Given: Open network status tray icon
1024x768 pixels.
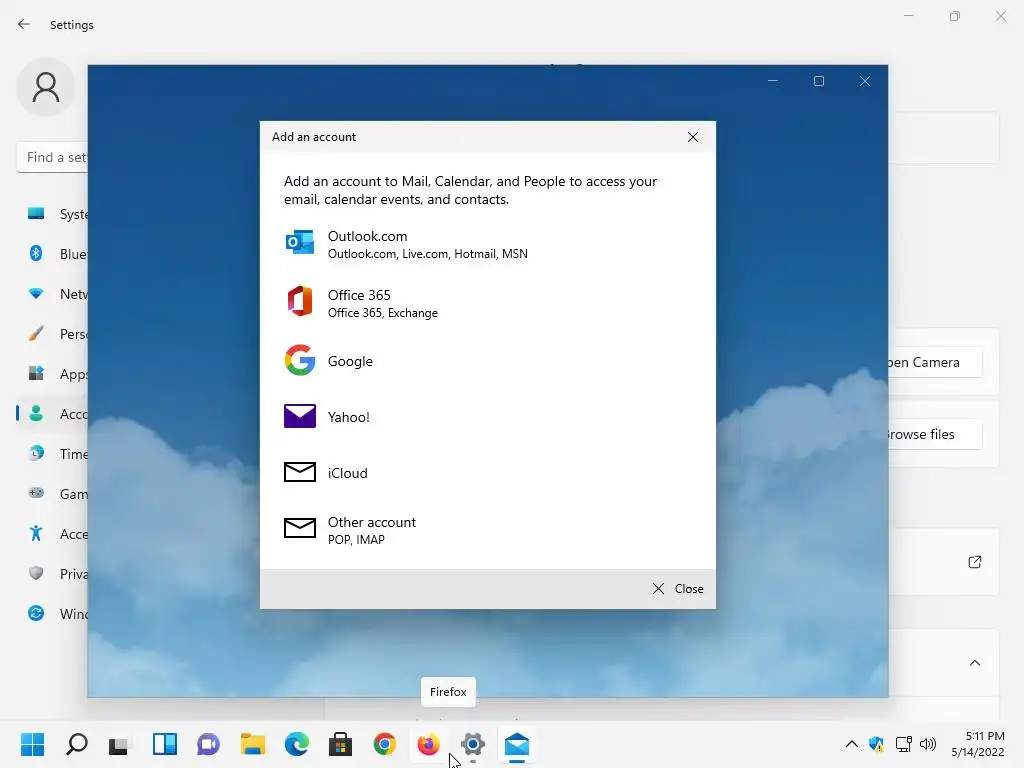Looking at the screenshot, I should [903, 744].
